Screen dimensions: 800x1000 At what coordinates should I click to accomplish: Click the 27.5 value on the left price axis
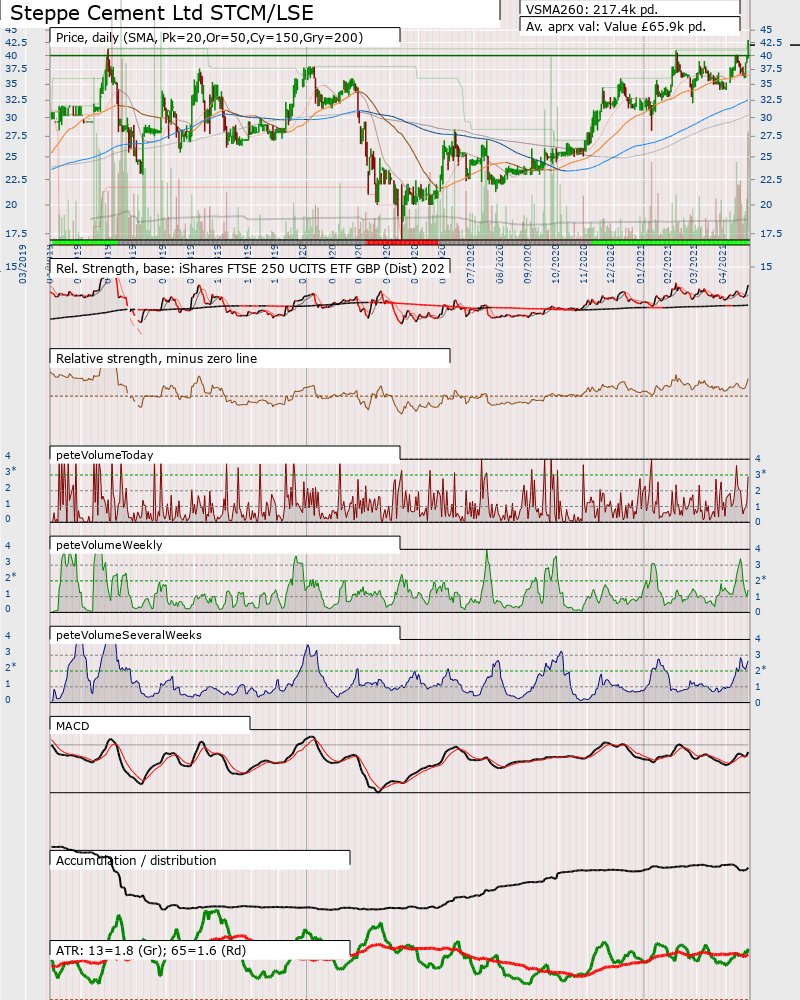(16, 136)
